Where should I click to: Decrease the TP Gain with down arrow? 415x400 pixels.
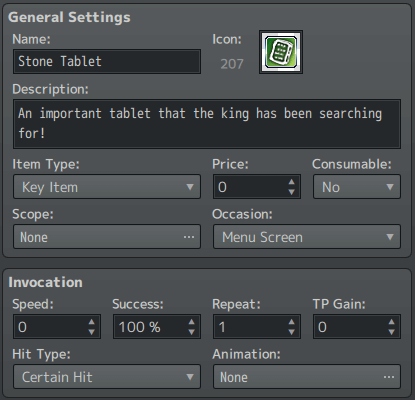click(x=392, y=332)
